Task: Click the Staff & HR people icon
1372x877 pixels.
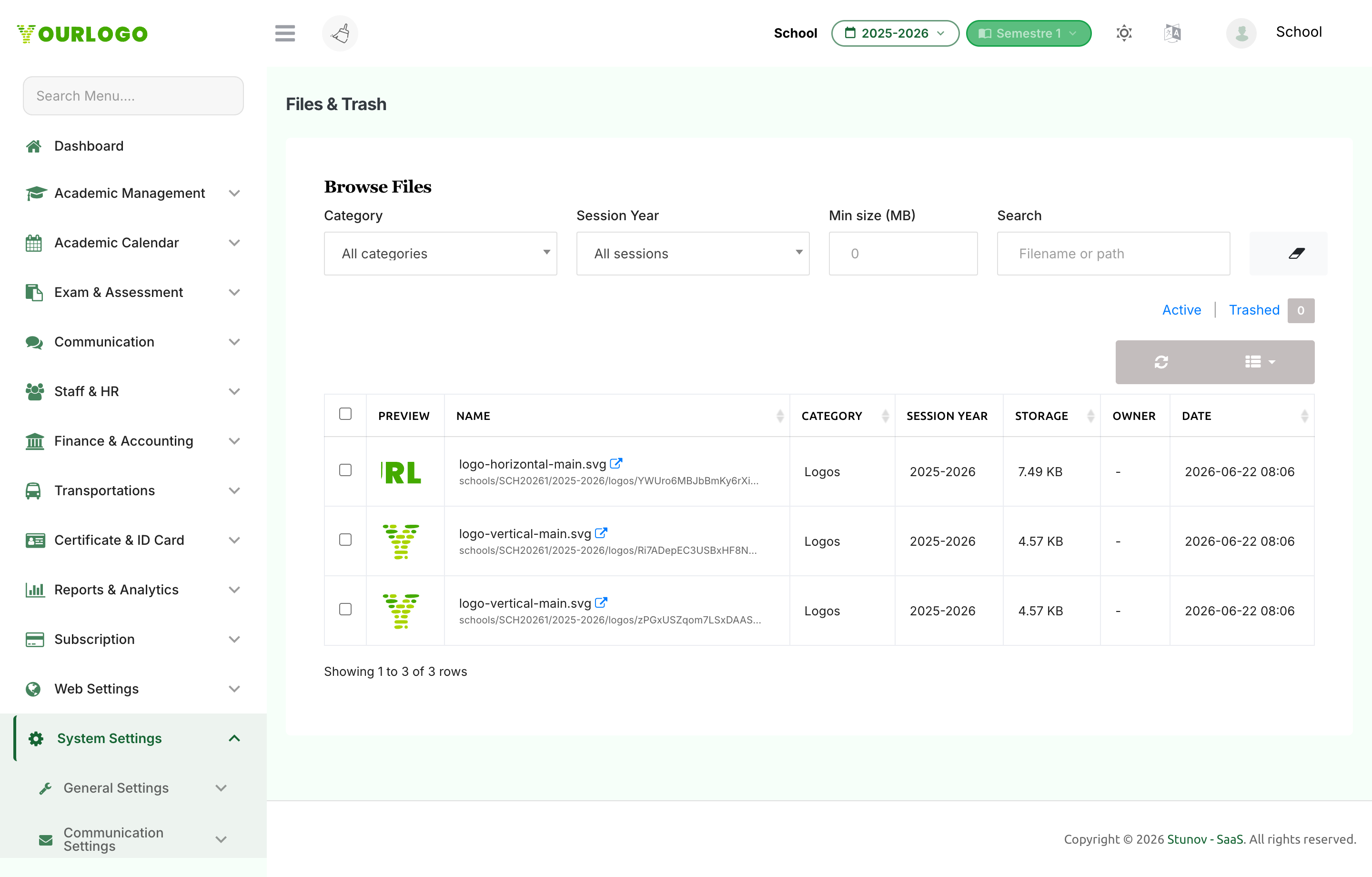Action: [x=35, y=392]
